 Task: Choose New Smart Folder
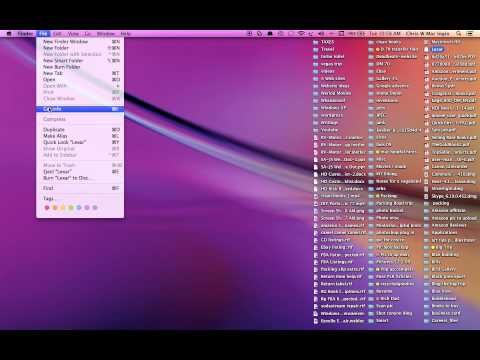[80, 61]
